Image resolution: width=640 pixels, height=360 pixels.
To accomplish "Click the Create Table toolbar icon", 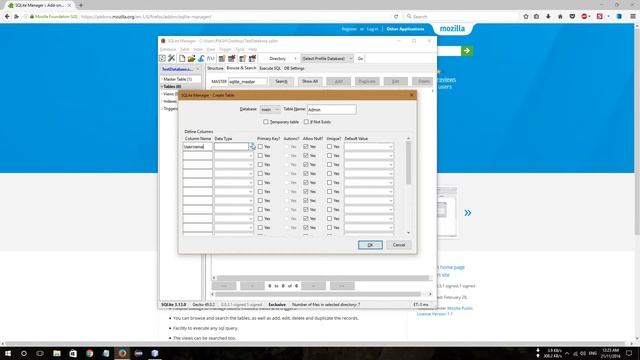I will point(222,58).
